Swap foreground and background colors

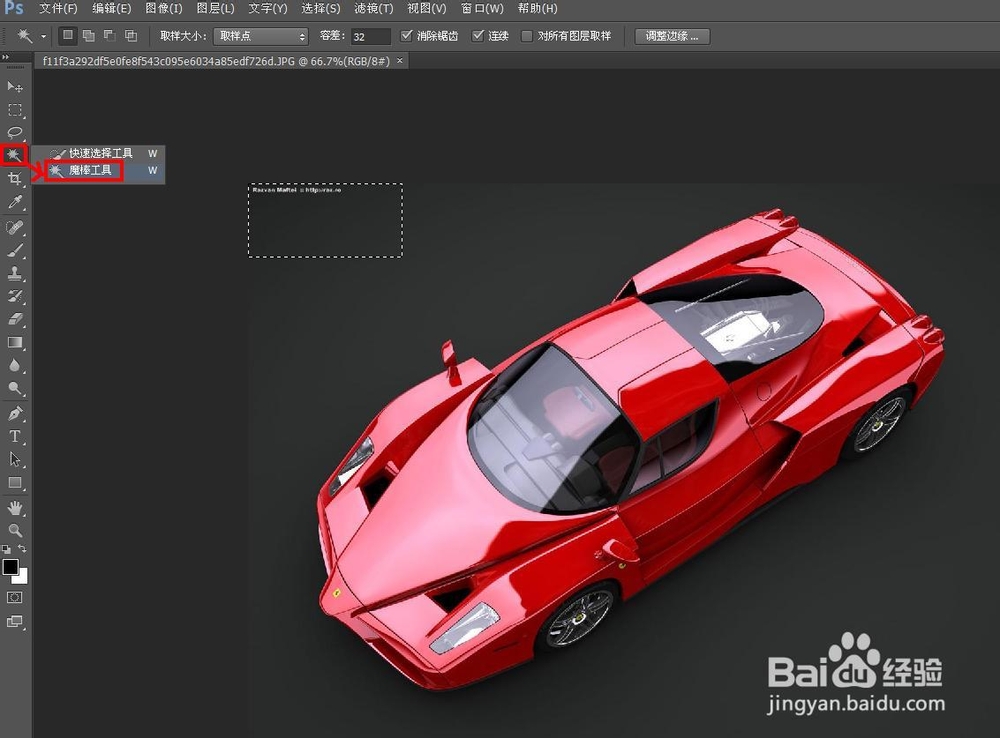22,549
